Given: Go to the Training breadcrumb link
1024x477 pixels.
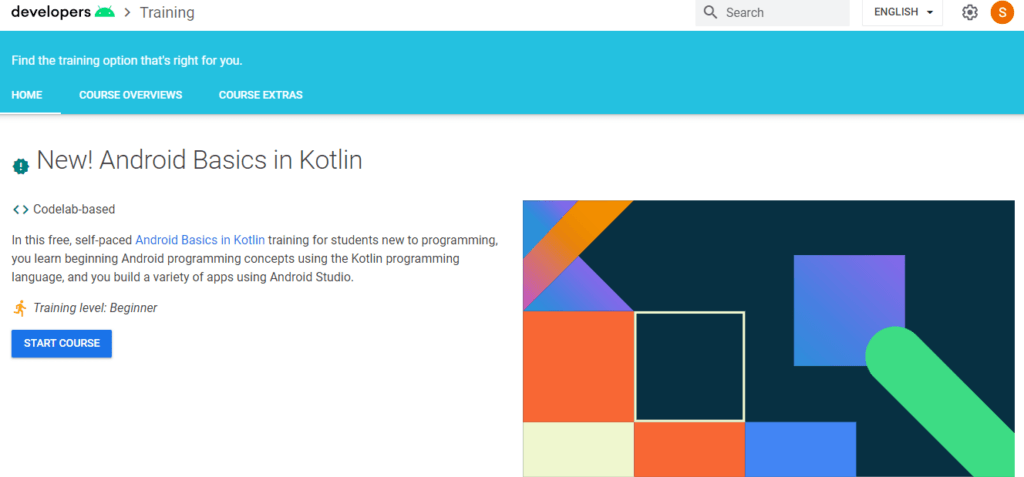Looking at the screenshot, I should (167, 13).
